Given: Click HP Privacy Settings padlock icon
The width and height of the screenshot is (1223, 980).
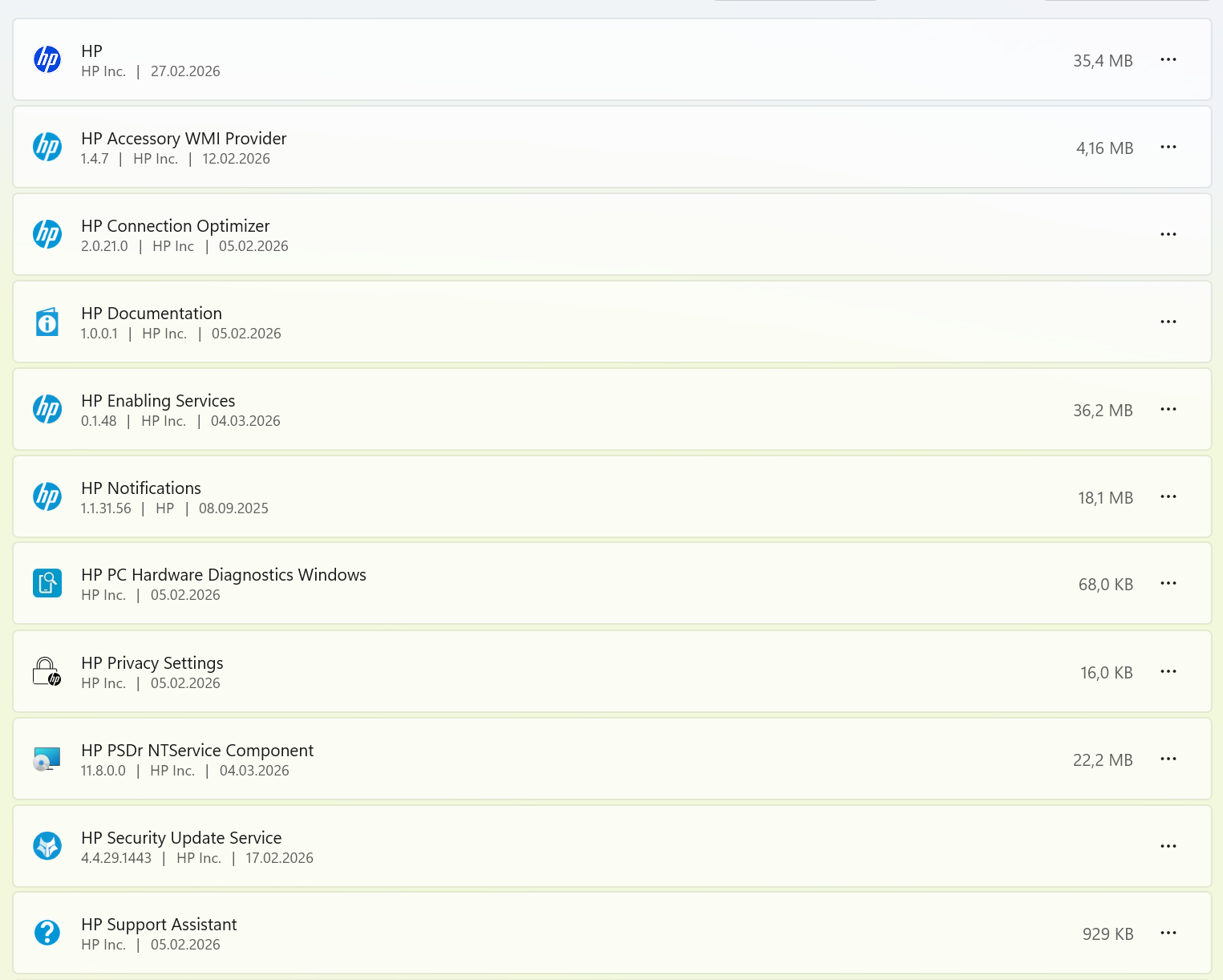Looking at the screenshot, I should coord(47,671).
